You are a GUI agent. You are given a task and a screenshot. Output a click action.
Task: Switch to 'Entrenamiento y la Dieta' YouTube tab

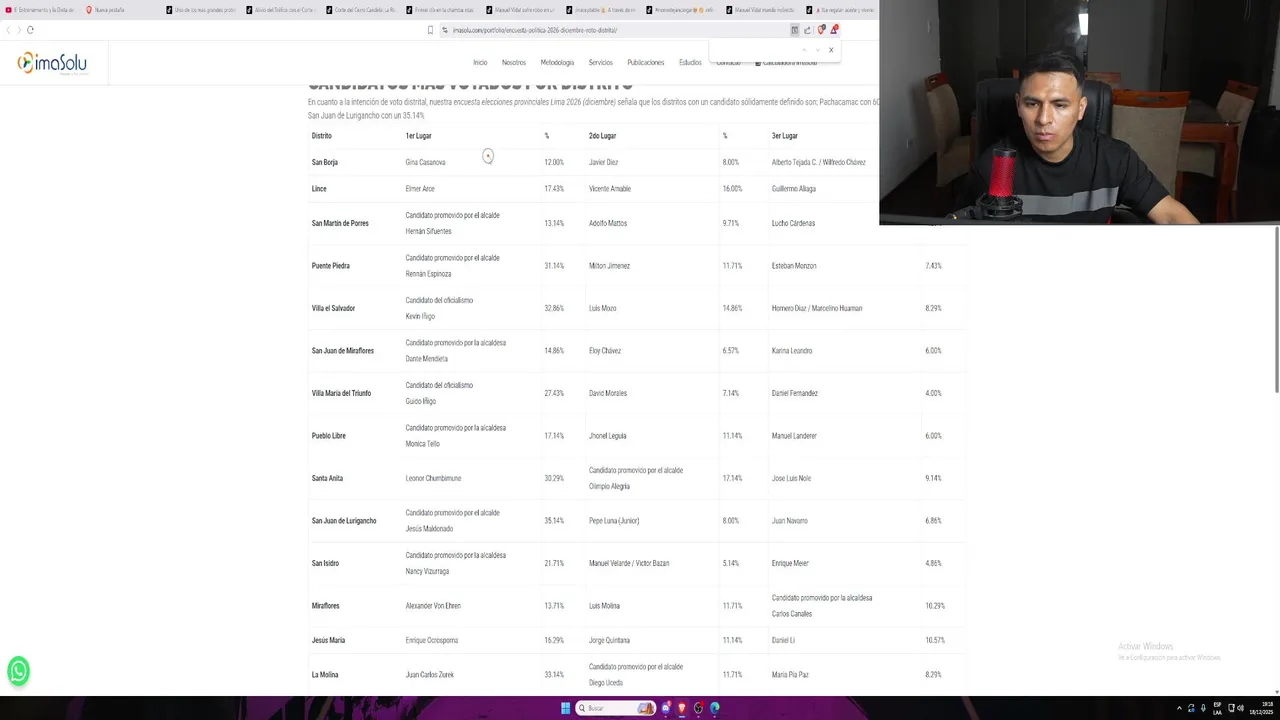tap(40, 10)
